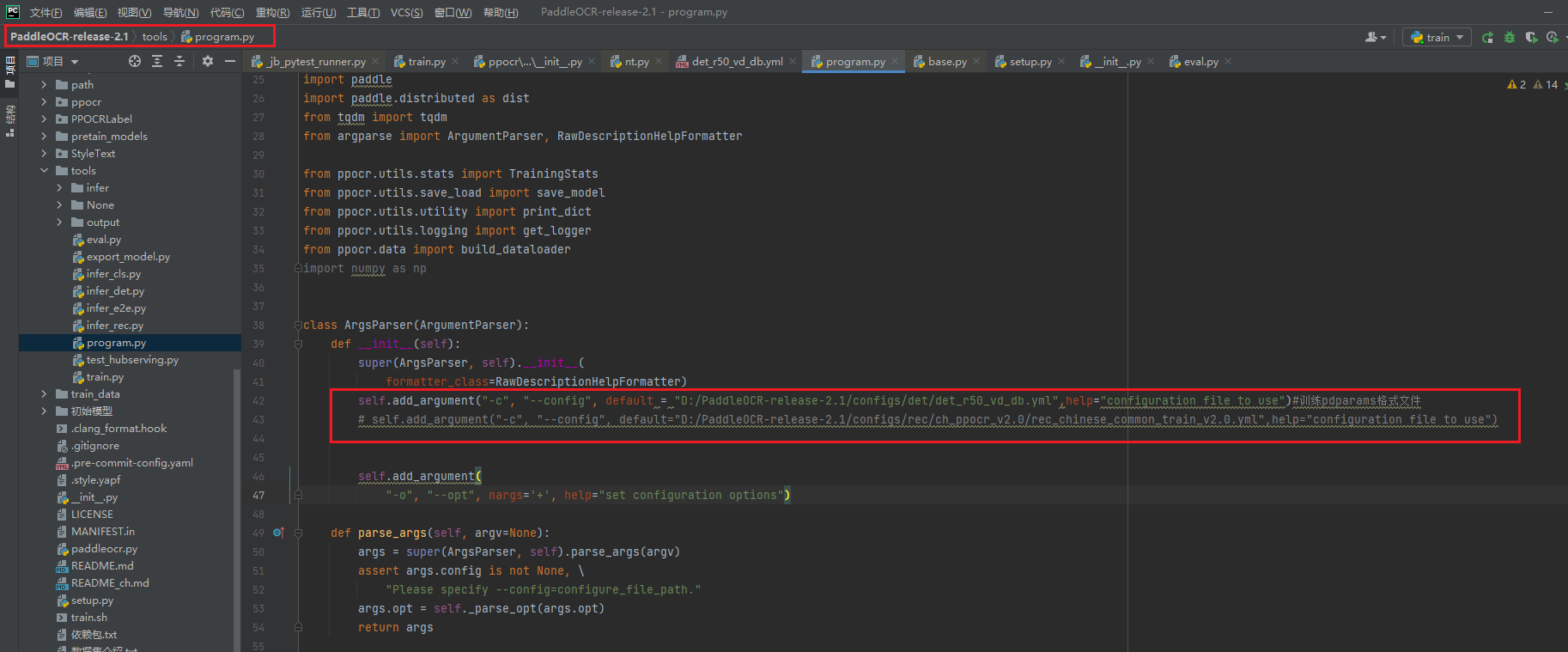Viewport: 1568px width, 652px height.
Task: Fold the ArgsParser class at line 38
Action: coord(298,326)
